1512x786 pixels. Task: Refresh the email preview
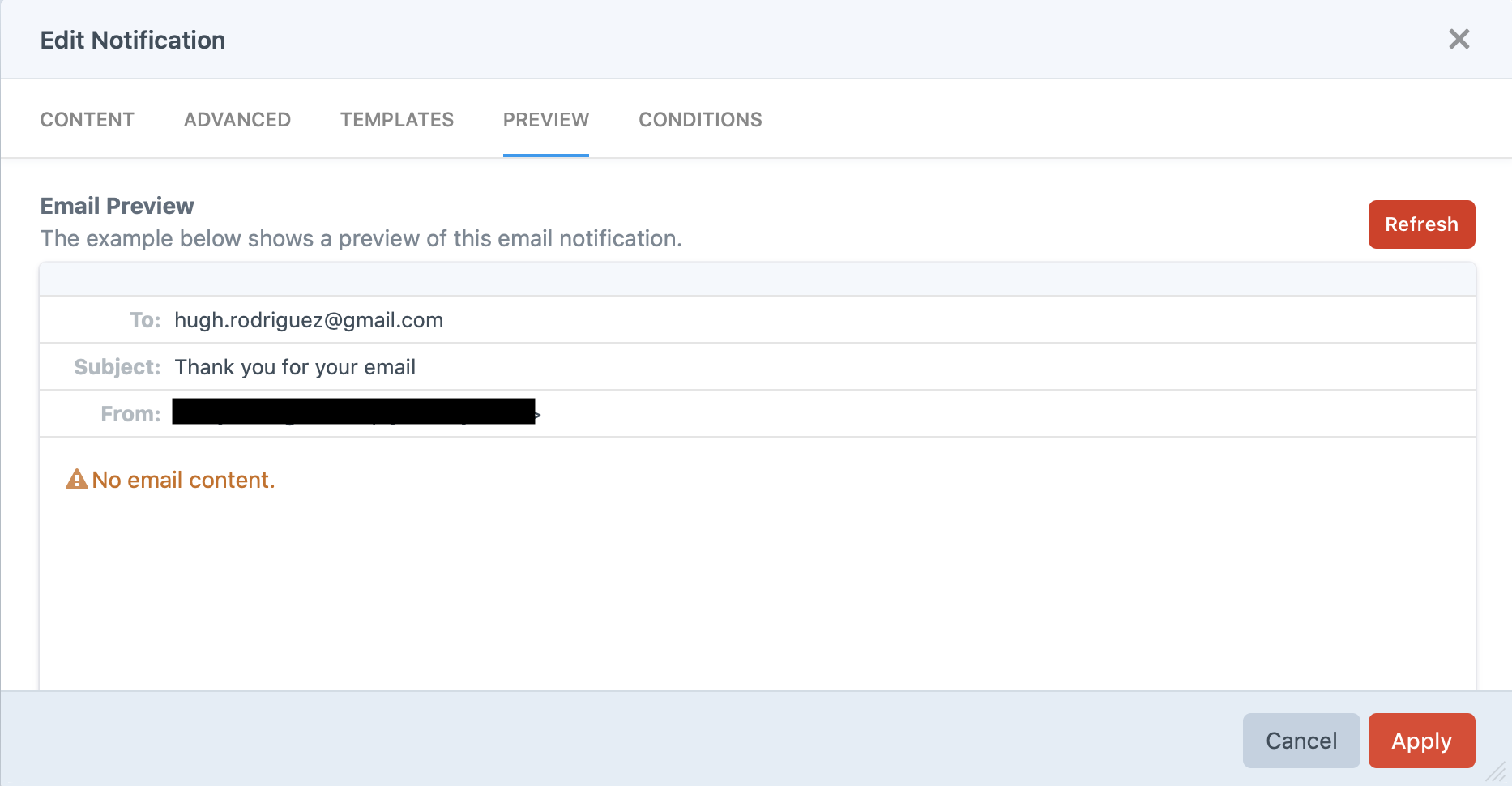(1421, 224)
